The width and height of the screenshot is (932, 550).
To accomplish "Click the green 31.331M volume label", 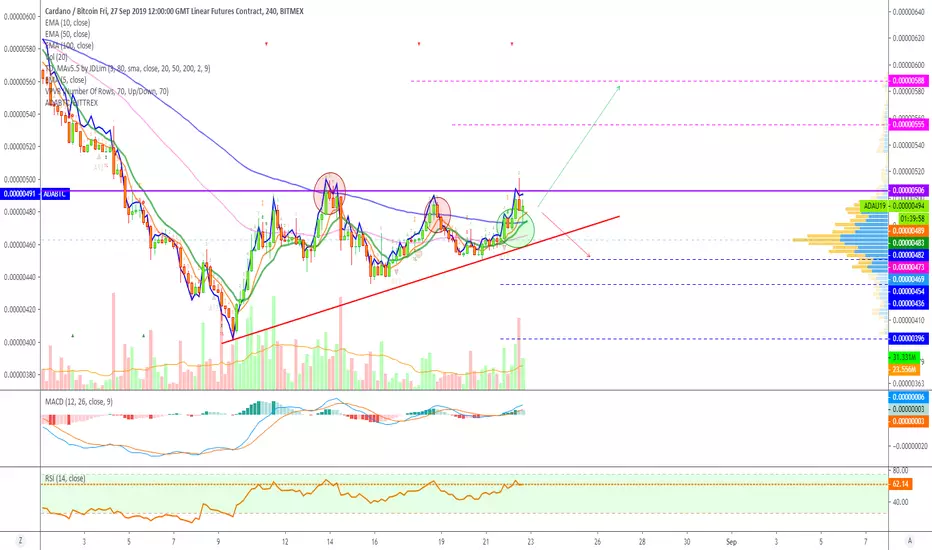I will click(x=904, y=357).
